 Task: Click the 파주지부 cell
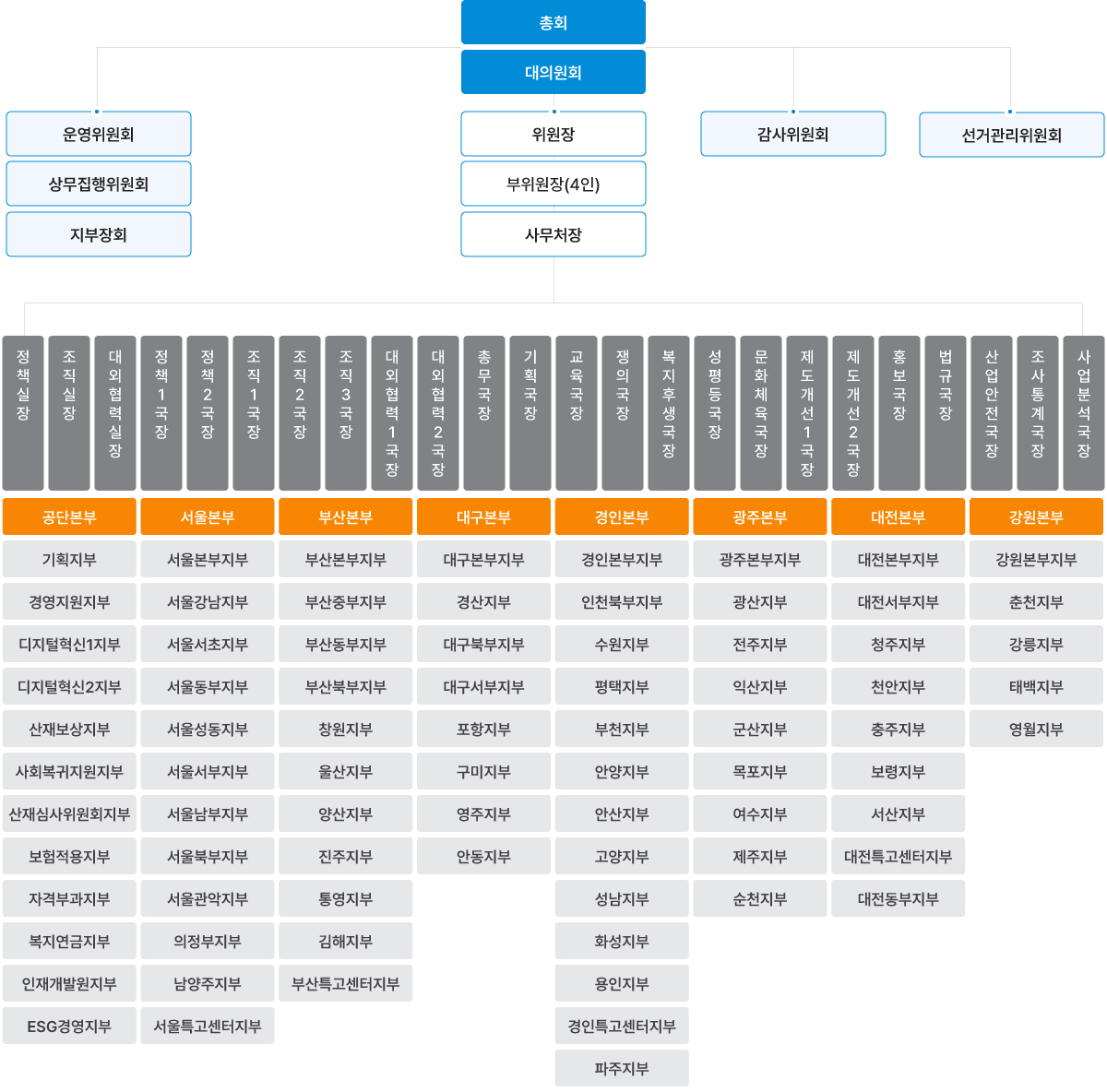click(622, 1069)
